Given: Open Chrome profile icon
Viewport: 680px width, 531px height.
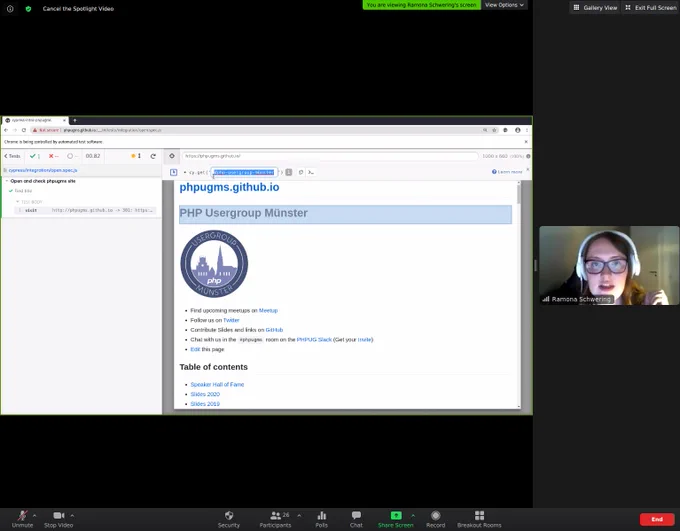Looking at the screenshot, I should tap(517, 130).
